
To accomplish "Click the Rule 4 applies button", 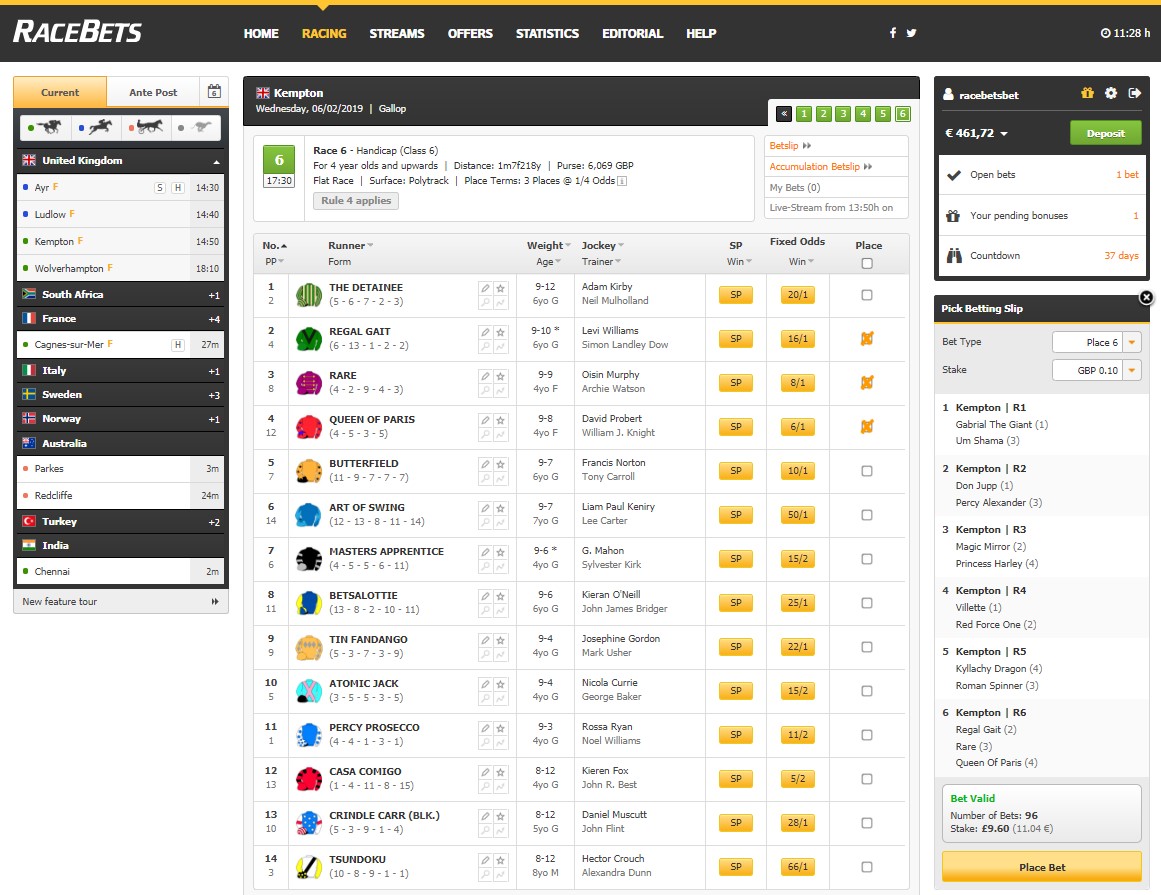I will coord(356,201).
